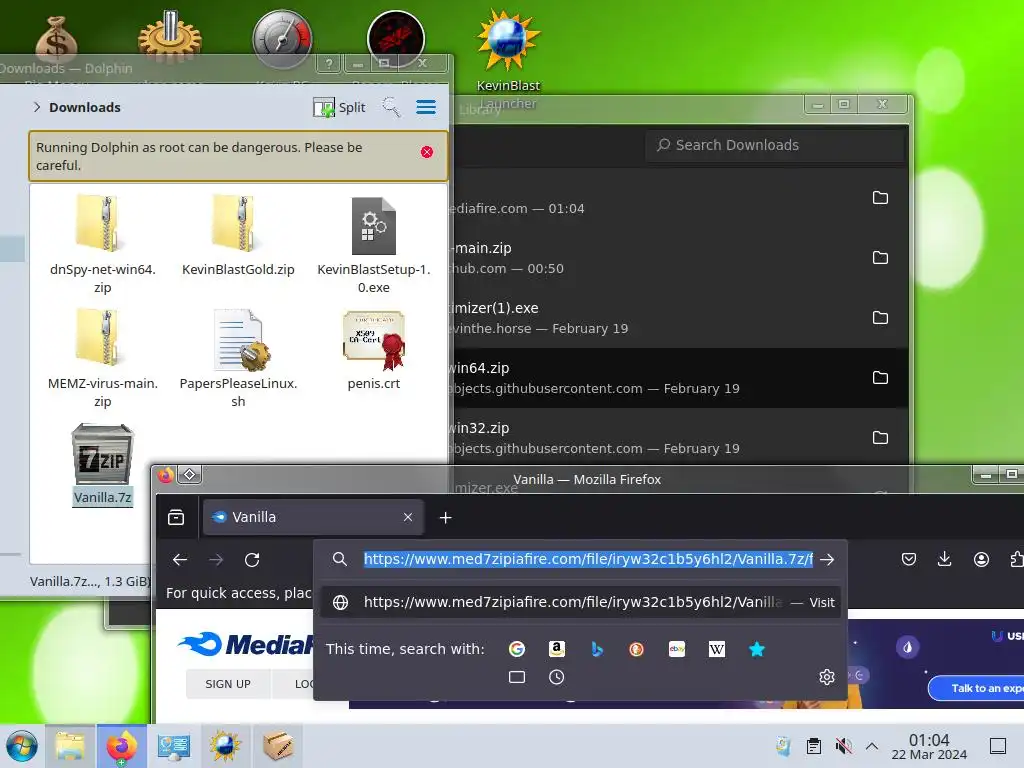Click the Split view button in Dolphin
The image size is (1024, 768).
(x=339, y=107)
